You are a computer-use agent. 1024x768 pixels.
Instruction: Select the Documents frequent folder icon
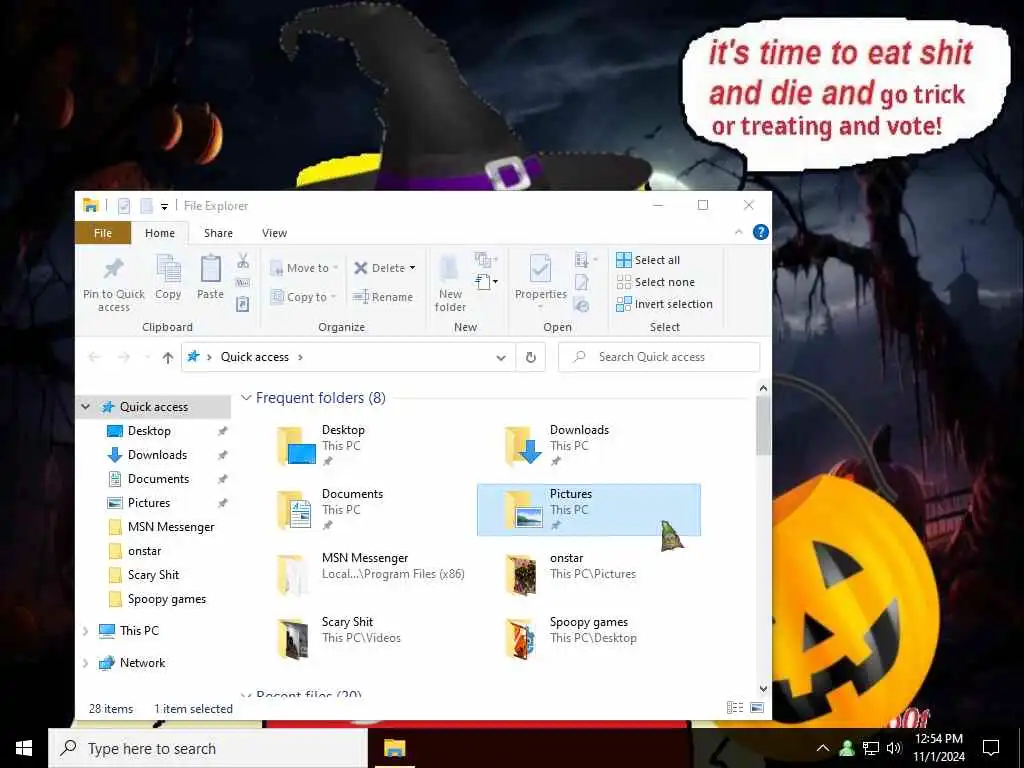pyautogui.click(x=296, y=509)
